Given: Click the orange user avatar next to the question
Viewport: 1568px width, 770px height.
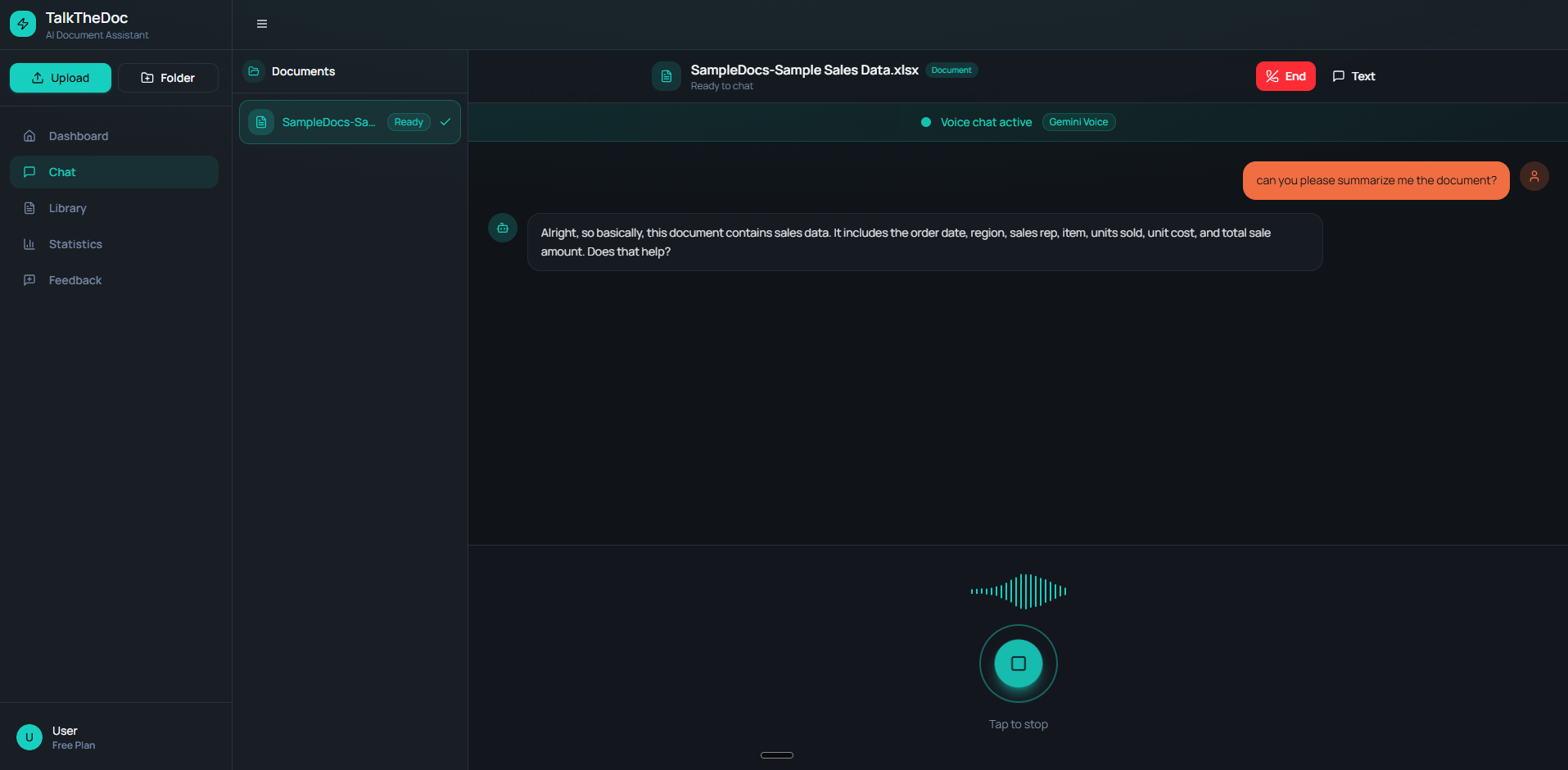Looking at the screenshot, I should point(1534,175).
